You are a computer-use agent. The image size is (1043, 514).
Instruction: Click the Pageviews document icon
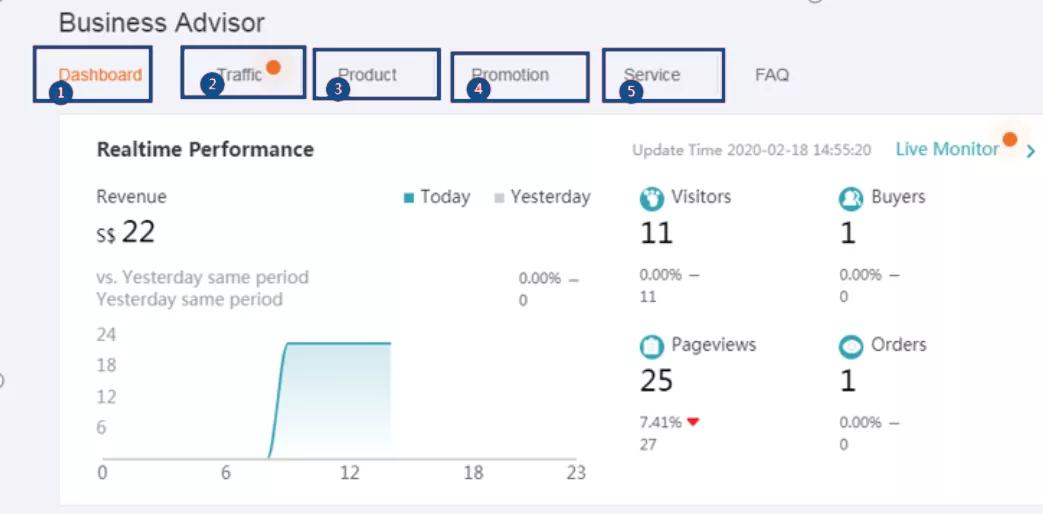[651, 346]
